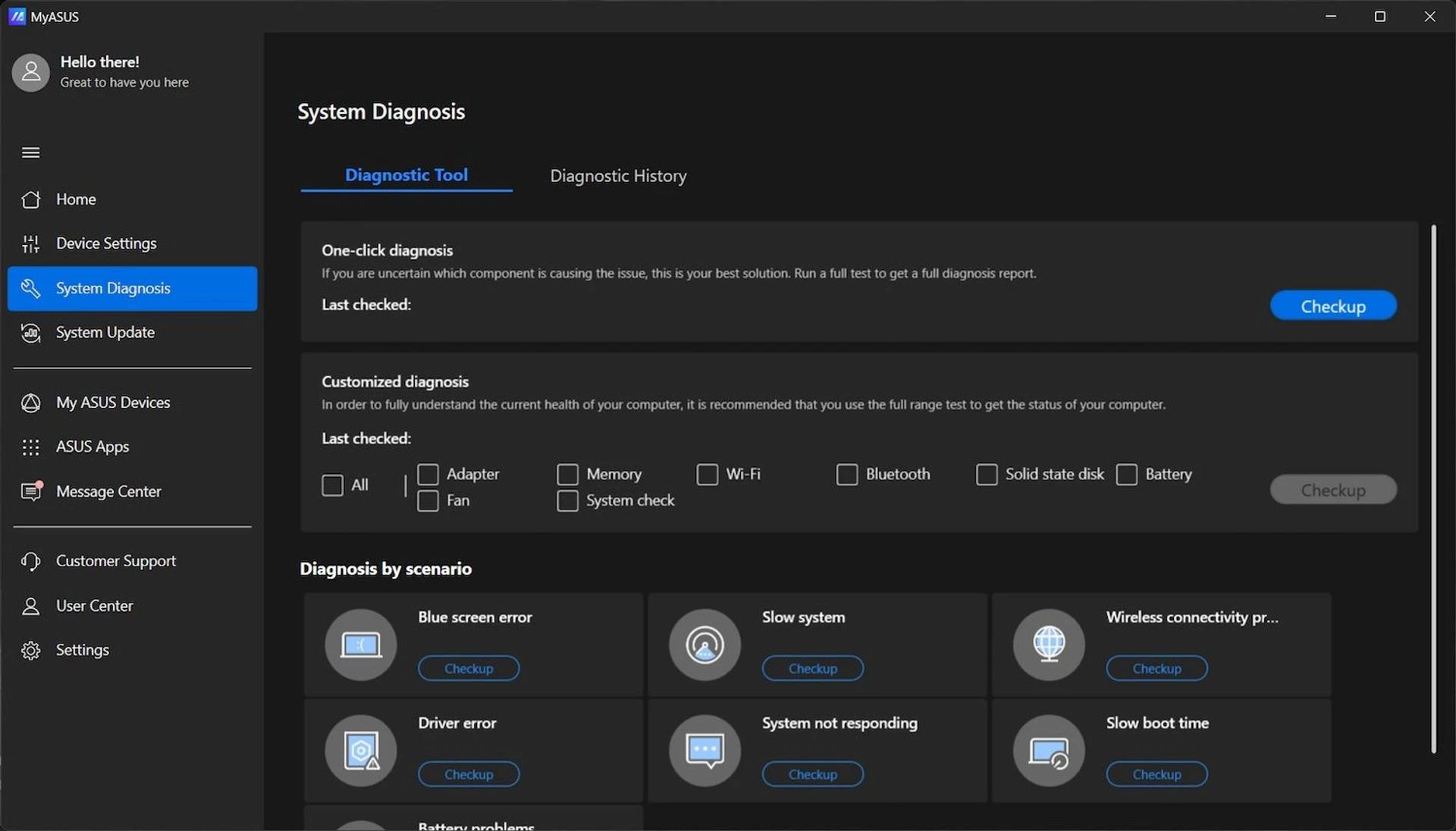The height and width of the screenshot is (831, 1456).
Task: Click the Slow system gauge icon
Action: pyautogui.click(x=704, y=644)
